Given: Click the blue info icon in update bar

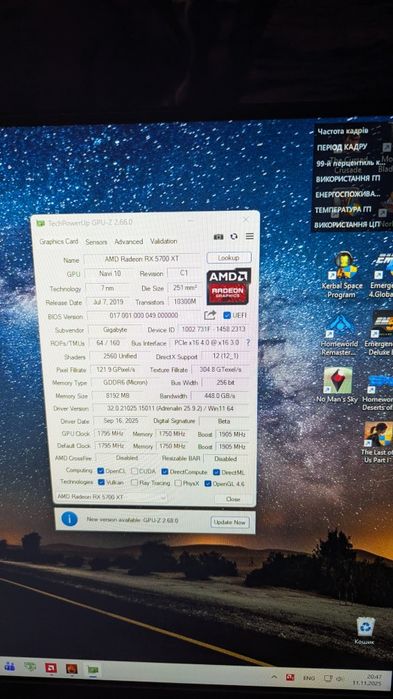Looking at the screenshot, I should pos(70,519).
